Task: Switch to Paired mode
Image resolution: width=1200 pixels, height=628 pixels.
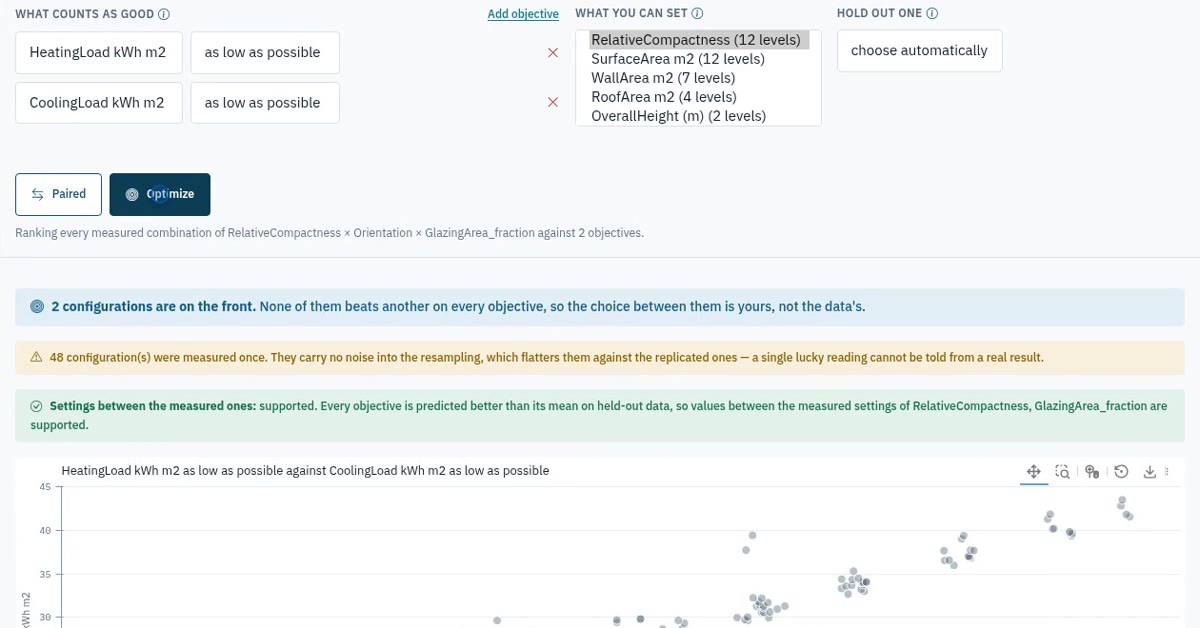Action: point(58,194)
